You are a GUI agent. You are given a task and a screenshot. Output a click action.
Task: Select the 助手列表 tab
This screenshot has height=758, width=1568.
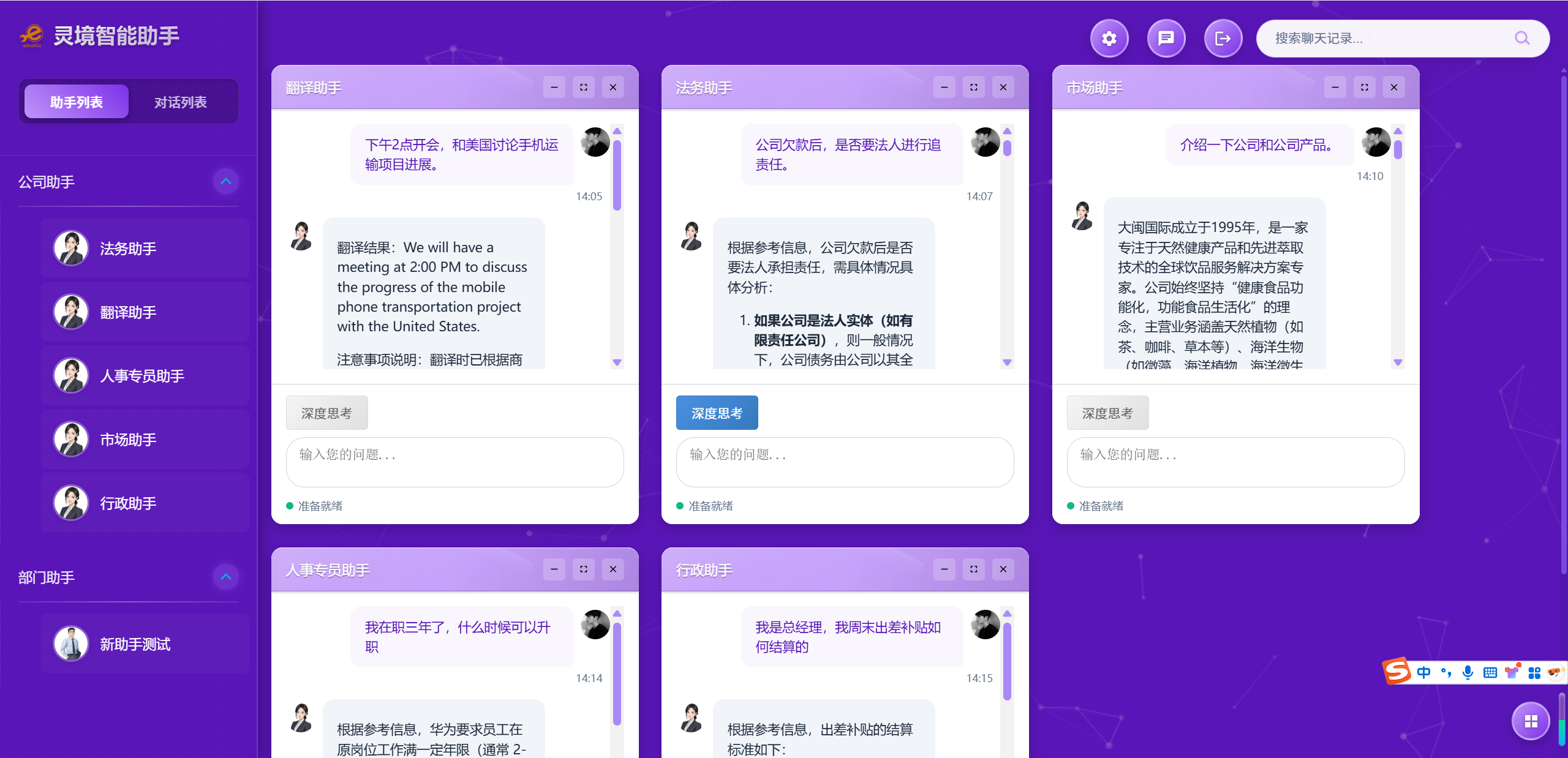click(x=77, y=102)
